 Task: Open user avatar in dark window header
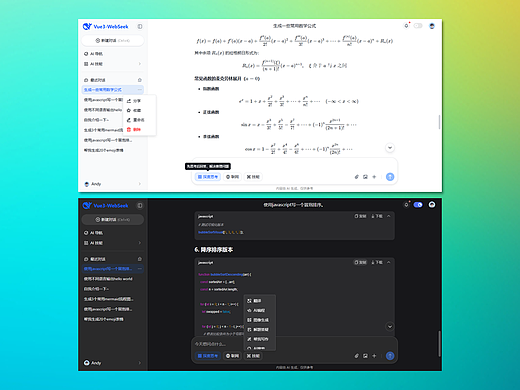click(x=432, y=205)
